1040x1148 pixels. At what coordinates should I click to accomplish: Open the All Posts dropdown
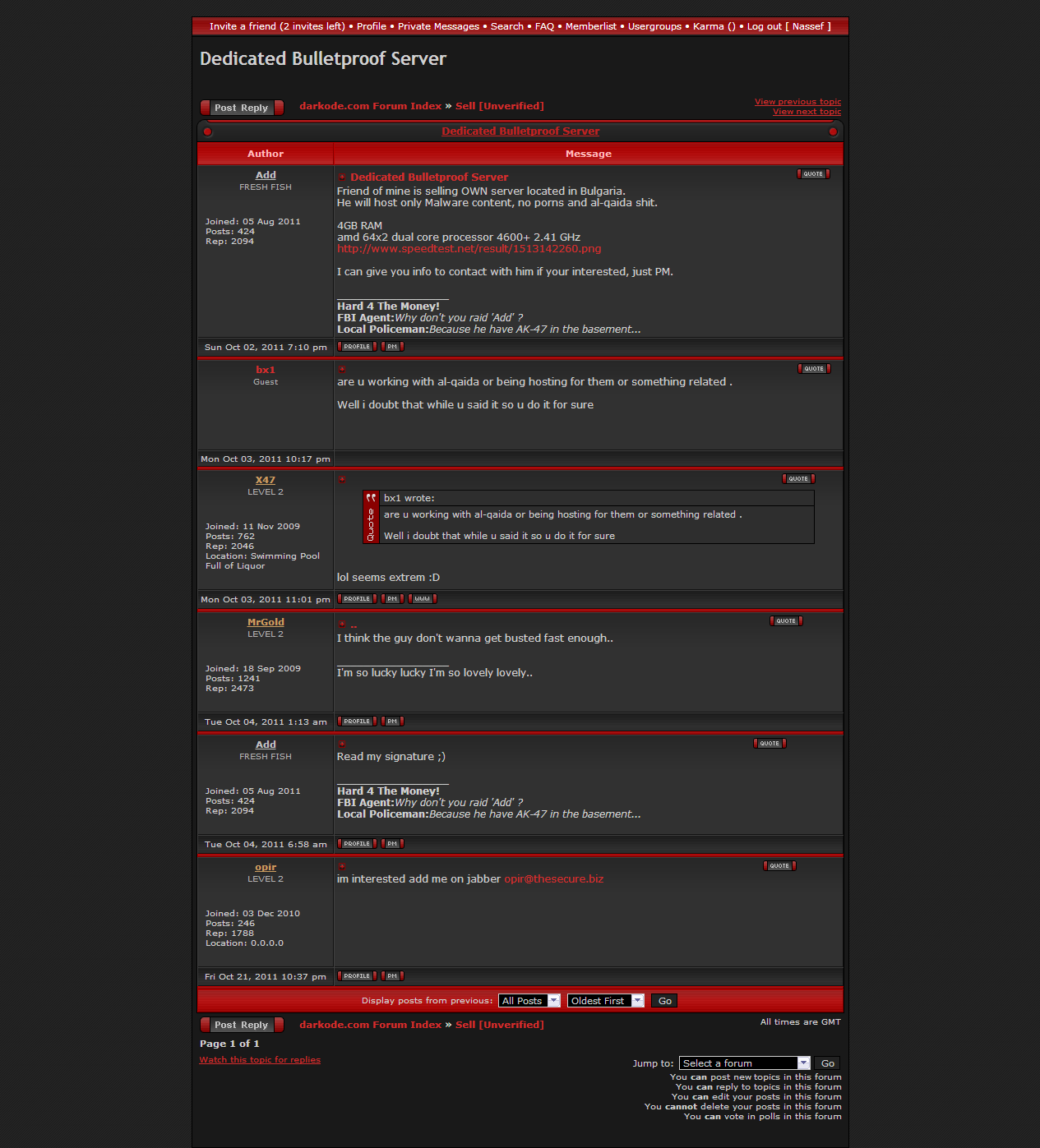[x=529, y=1001]
